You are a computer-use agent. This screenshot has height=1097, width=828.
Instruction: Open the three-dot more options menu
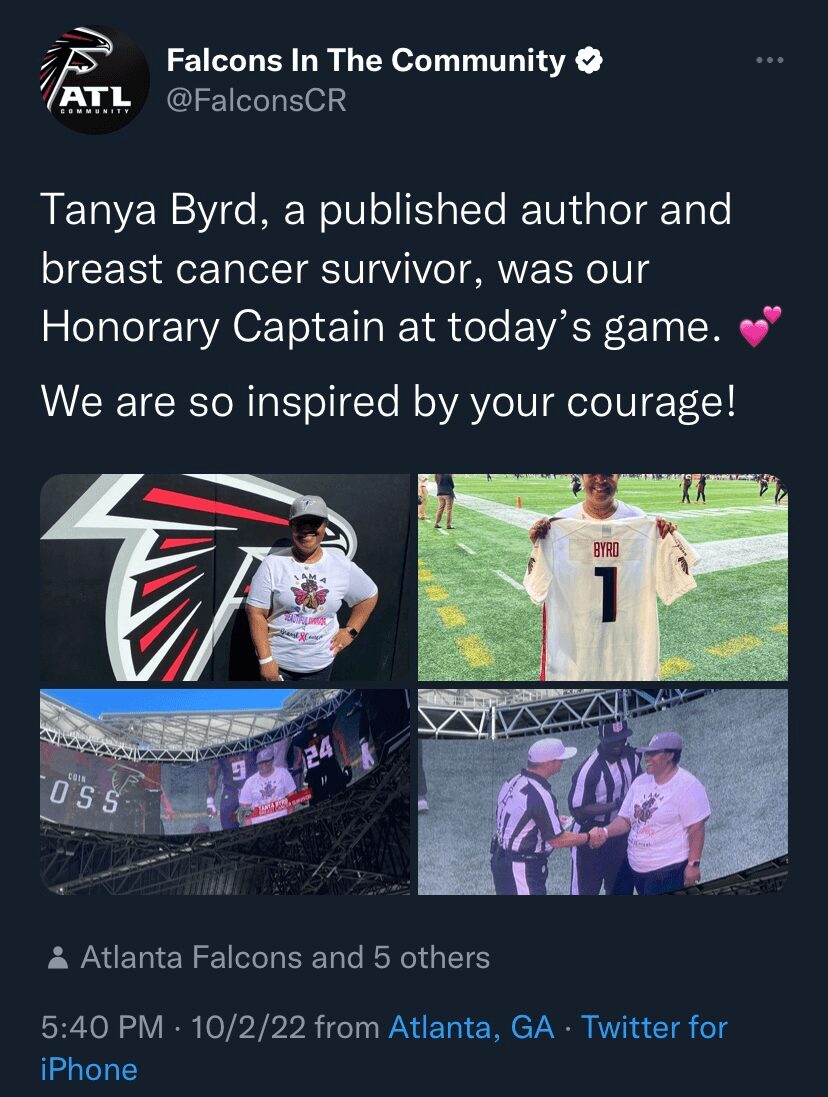click(770, 61)
